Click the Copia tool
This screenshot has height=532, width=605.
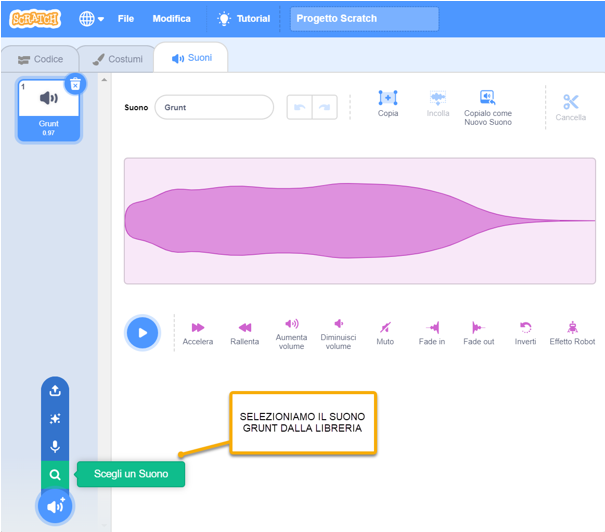pos(388,103)
